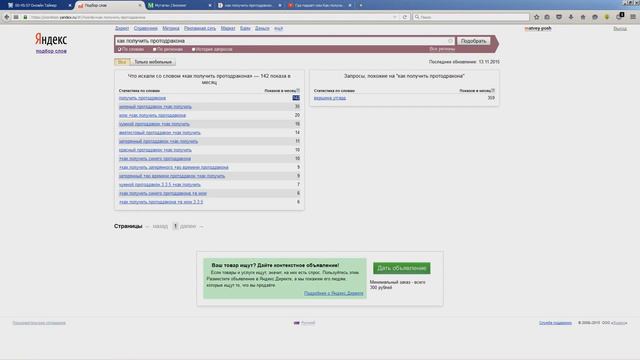The height and width of the screenshot is (360, 640).
Task: Click the account name at top right
Action: click(x=538, y=28)
